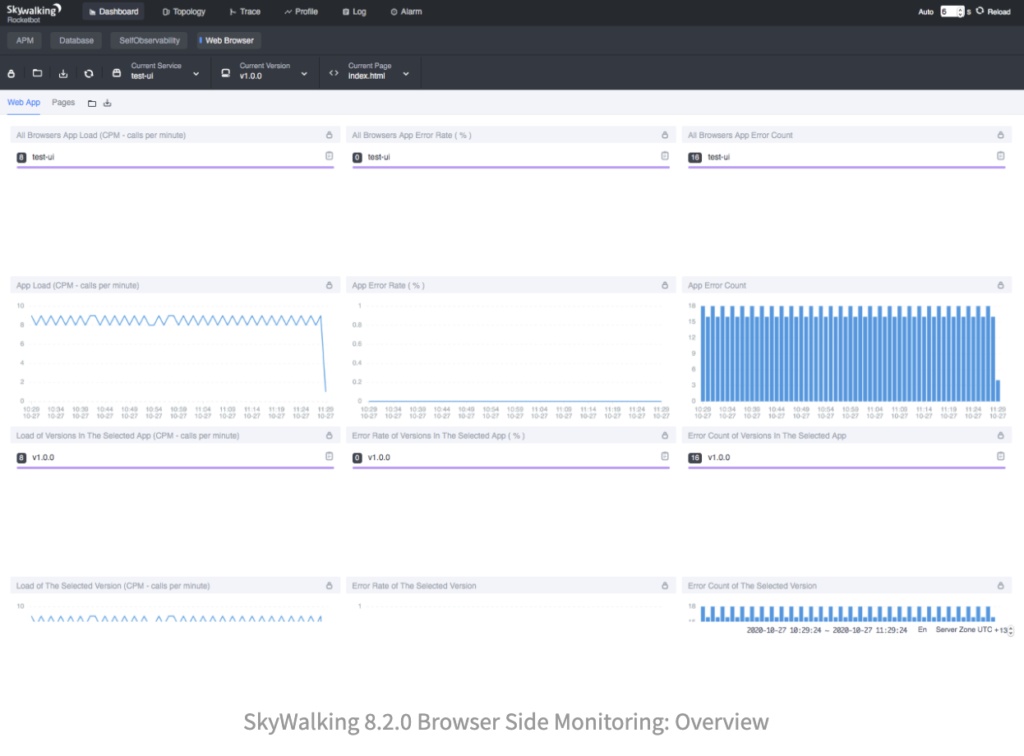Screen dimensions: 1024x756
Task: Click the refresh icon in dark toolbar
Action: coord(89,73)
